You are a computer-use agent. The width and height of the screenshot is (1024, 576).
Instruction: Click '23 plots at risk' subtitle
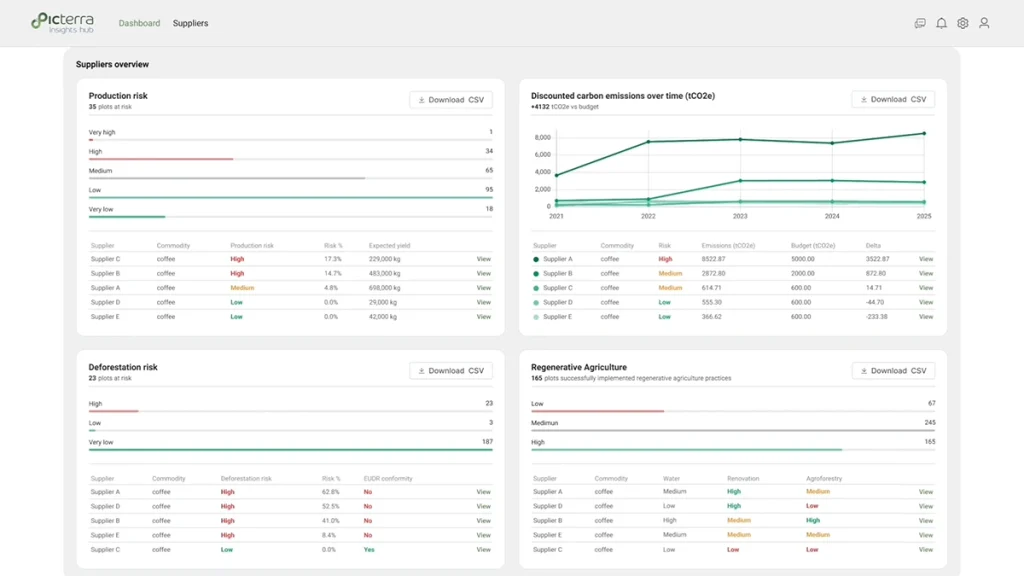coord(110,378)
